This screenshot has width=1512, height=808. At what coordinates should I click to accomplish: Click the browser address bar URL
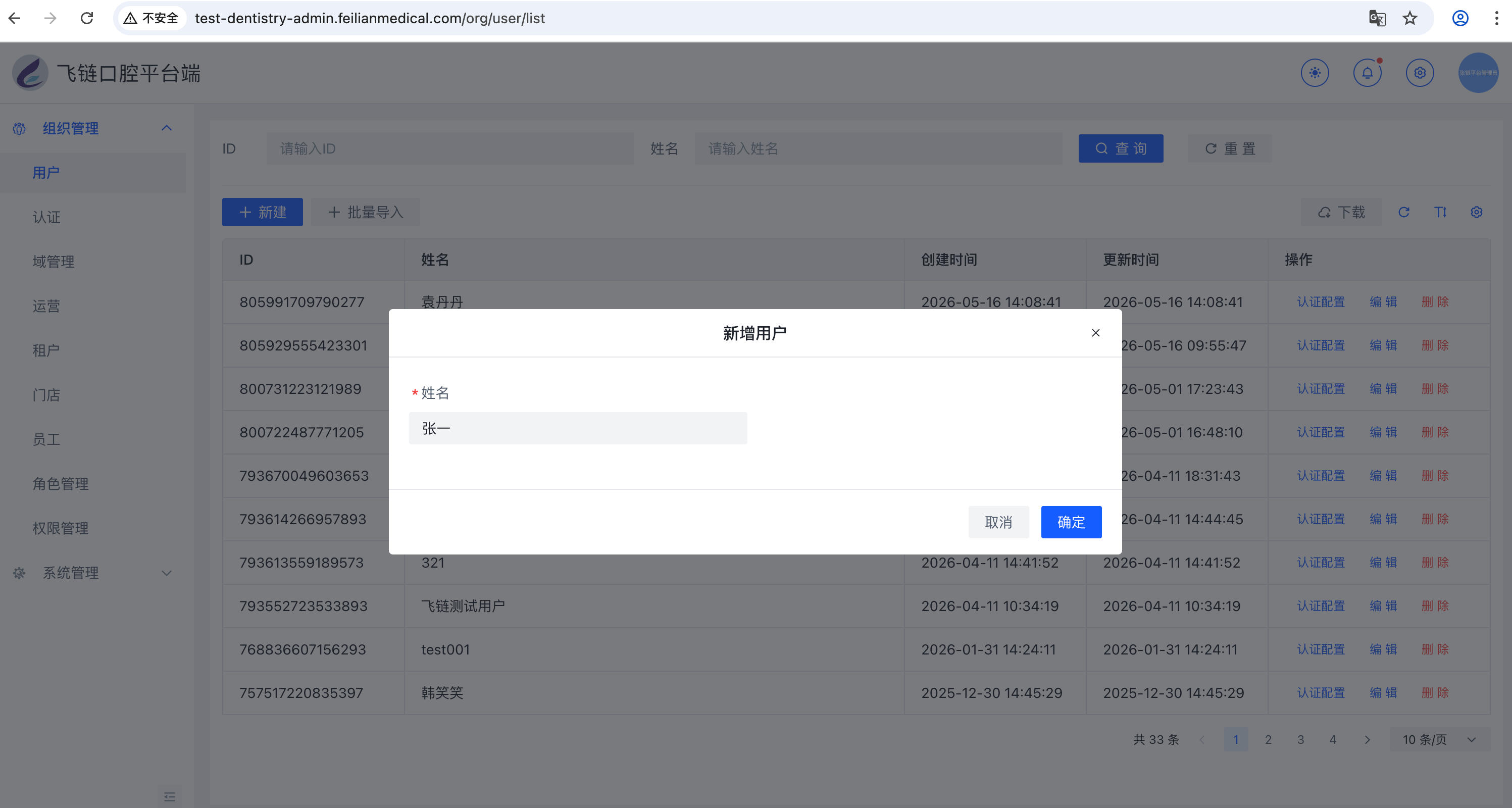pyautogui.click(x=370, y=18)
